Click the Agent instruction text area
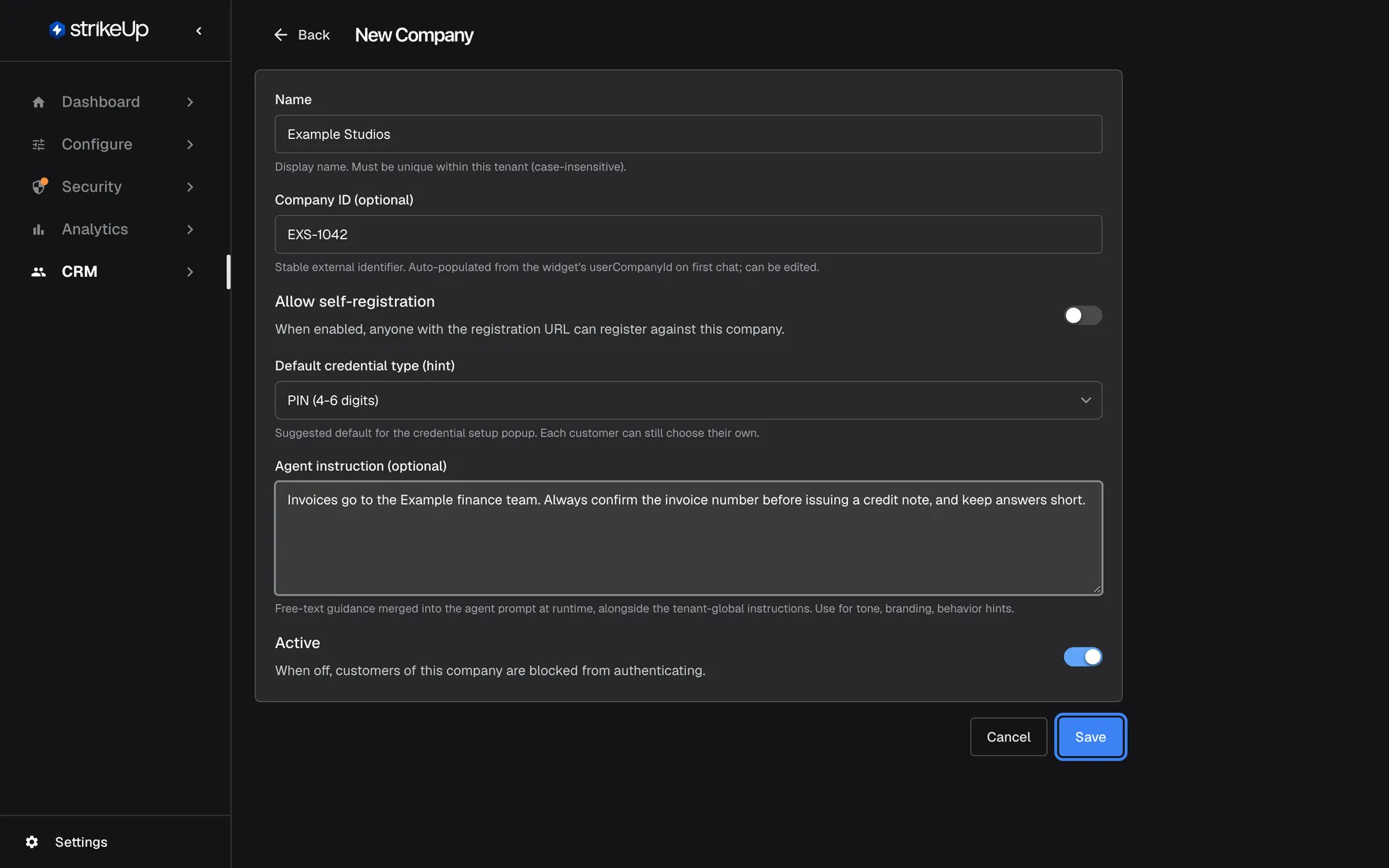Image resolution: width=1389 pixels, height=868 pixels. (688, 538)
